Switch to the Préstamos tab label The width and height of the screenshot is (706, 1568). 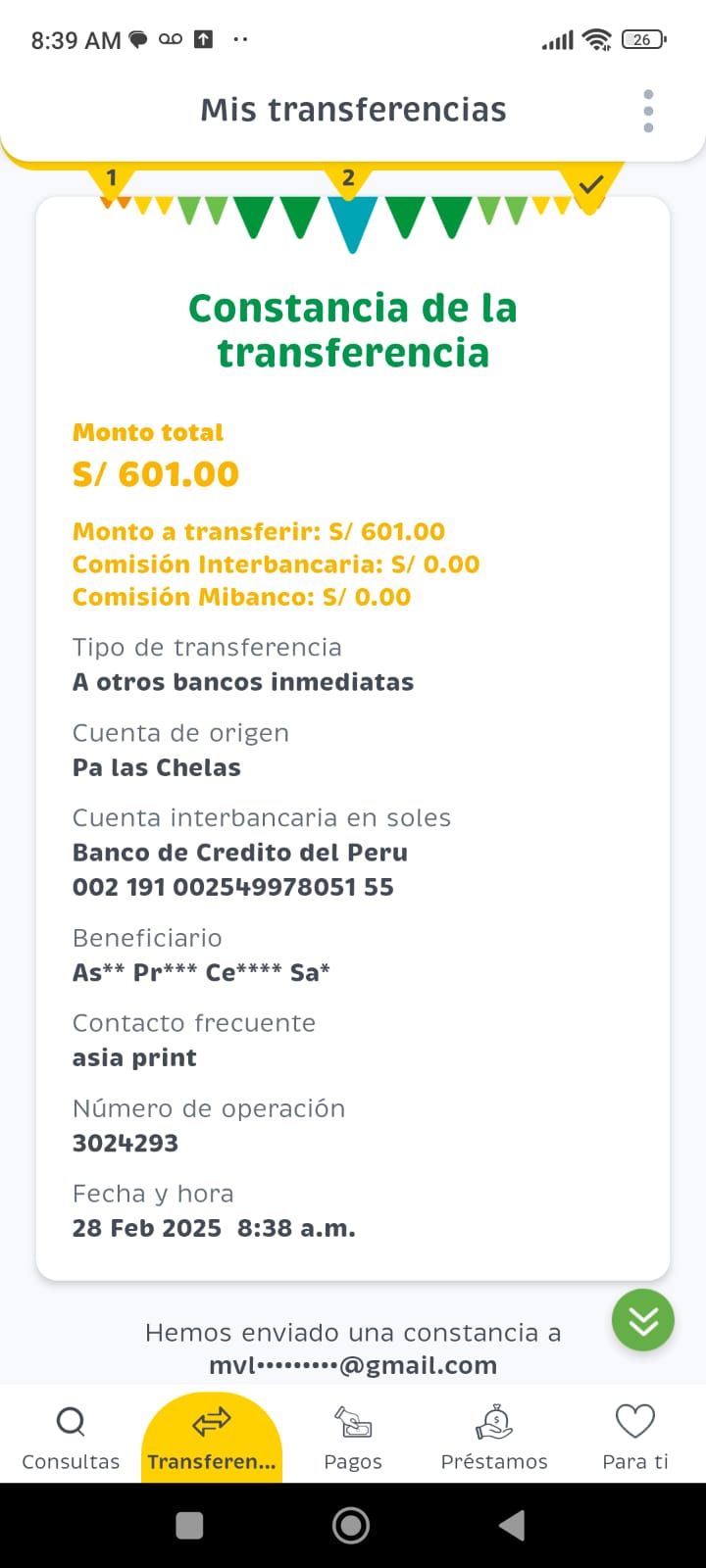[494, 1461]
